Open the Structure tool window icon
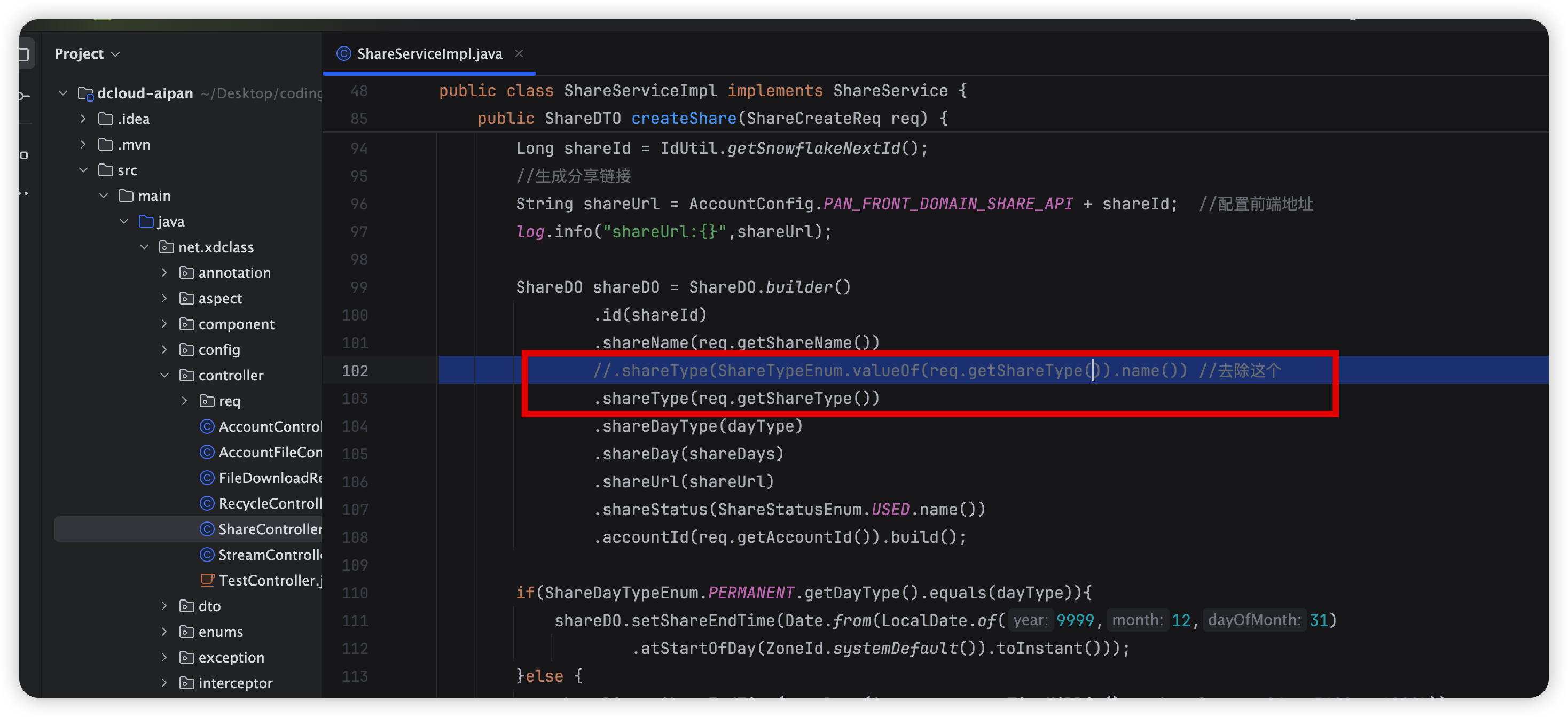 (25, 155)
